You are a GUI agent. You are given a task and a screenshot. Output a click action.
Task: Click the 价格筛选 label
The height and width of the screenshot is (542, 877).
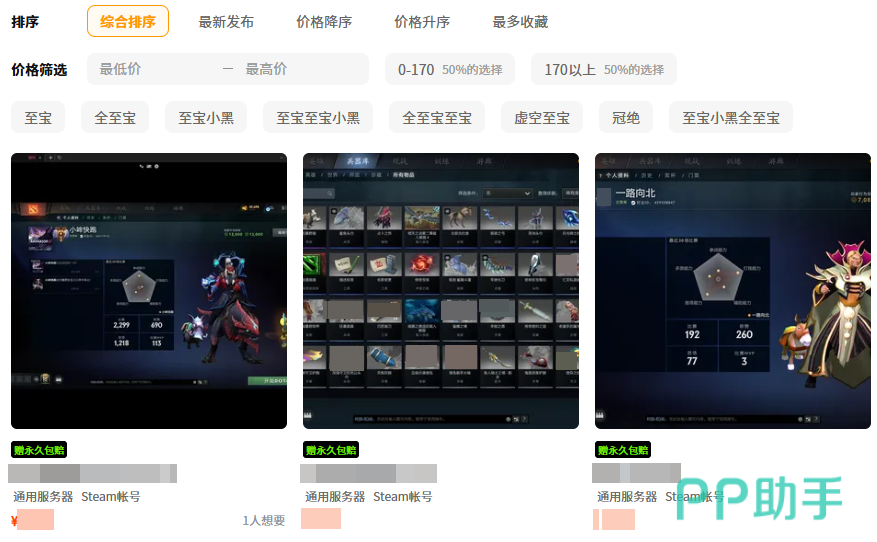pos(39,70)
